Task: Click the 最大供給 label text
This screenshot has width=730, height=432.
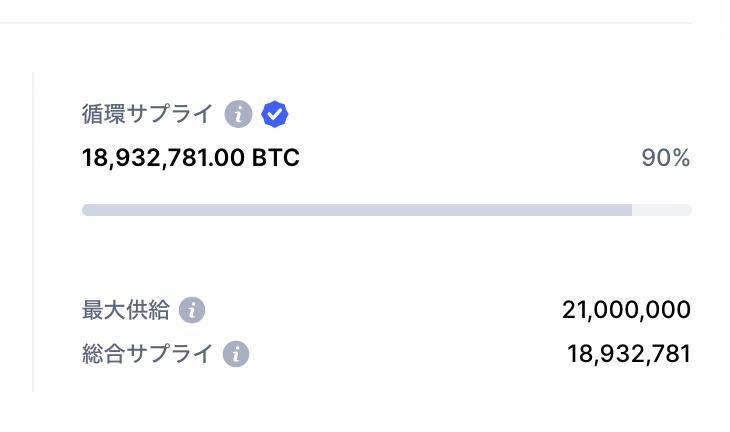Action: [x=126, y=310]
